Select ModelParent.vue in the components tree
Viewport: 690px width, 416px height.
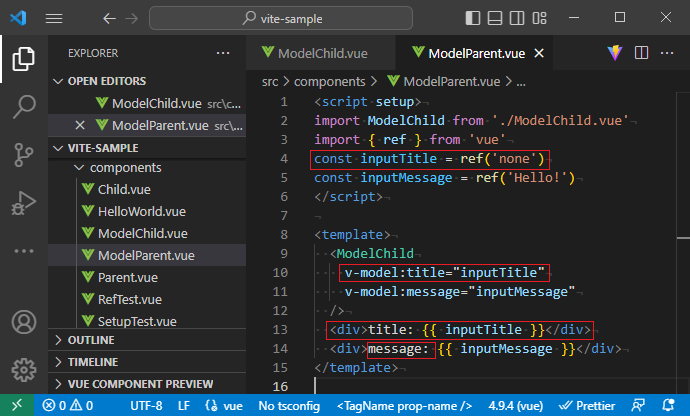tap(146, 255)
